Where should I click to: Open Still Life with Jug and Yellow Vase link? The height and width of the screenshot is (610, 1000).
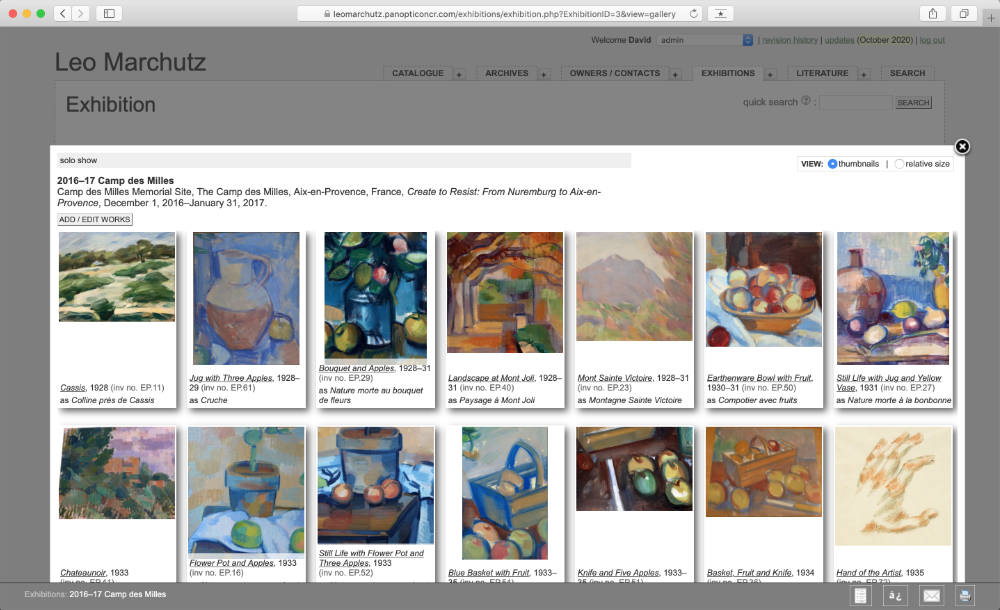point(888,383)
